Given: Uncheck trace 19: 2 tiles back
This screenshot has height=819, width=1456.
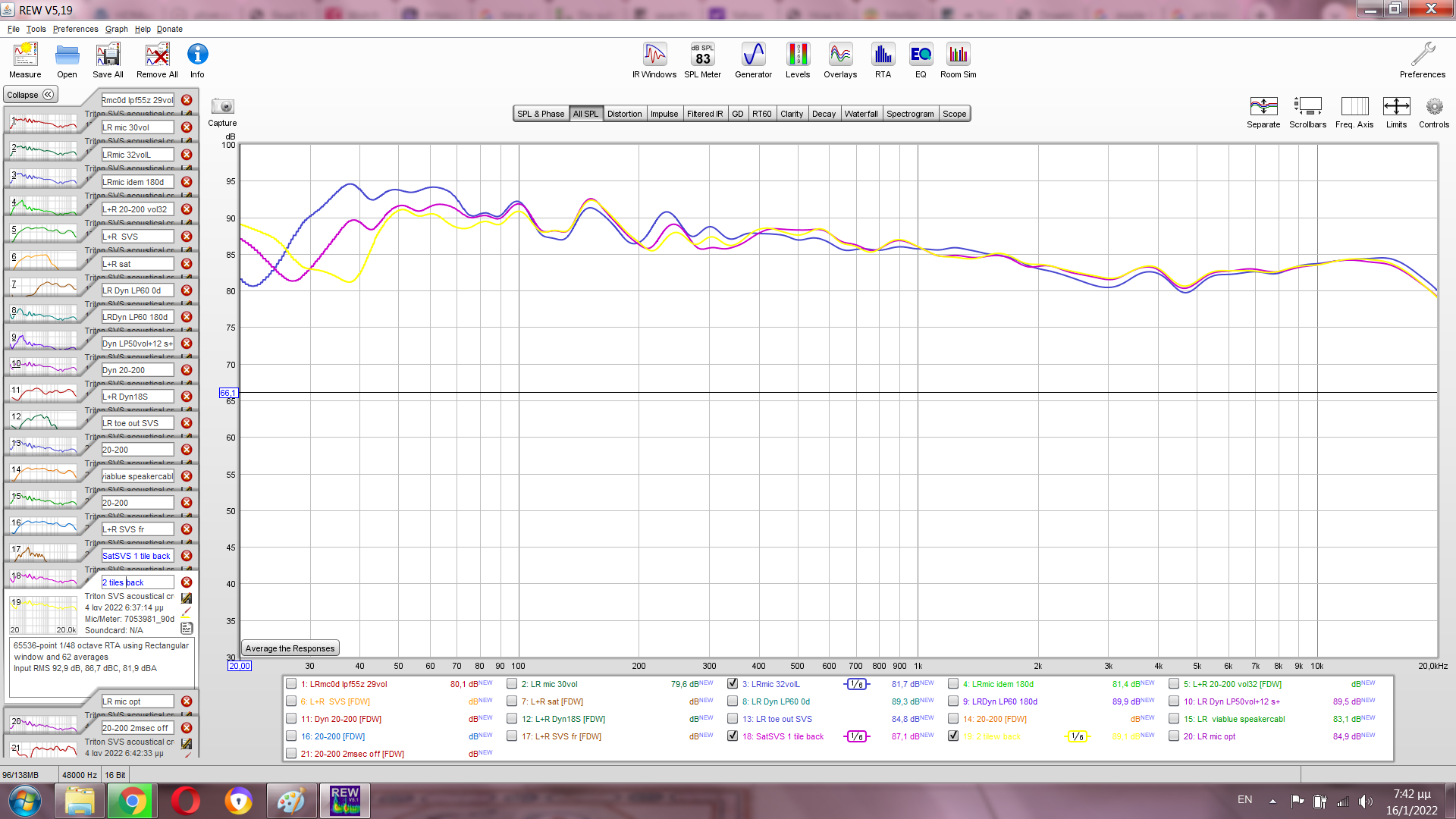Looking at the screenshot, I should [953, 736].
